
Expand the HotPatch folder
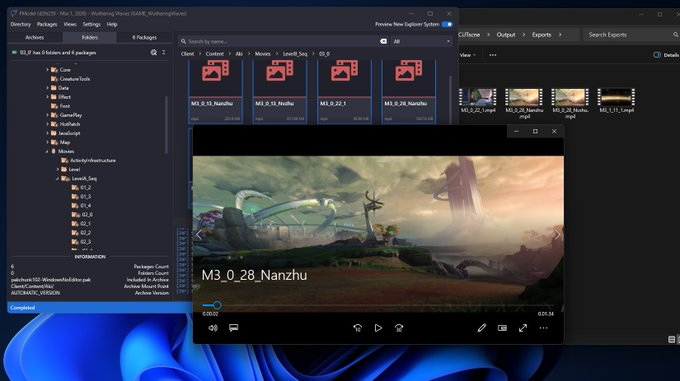(47, 124)
